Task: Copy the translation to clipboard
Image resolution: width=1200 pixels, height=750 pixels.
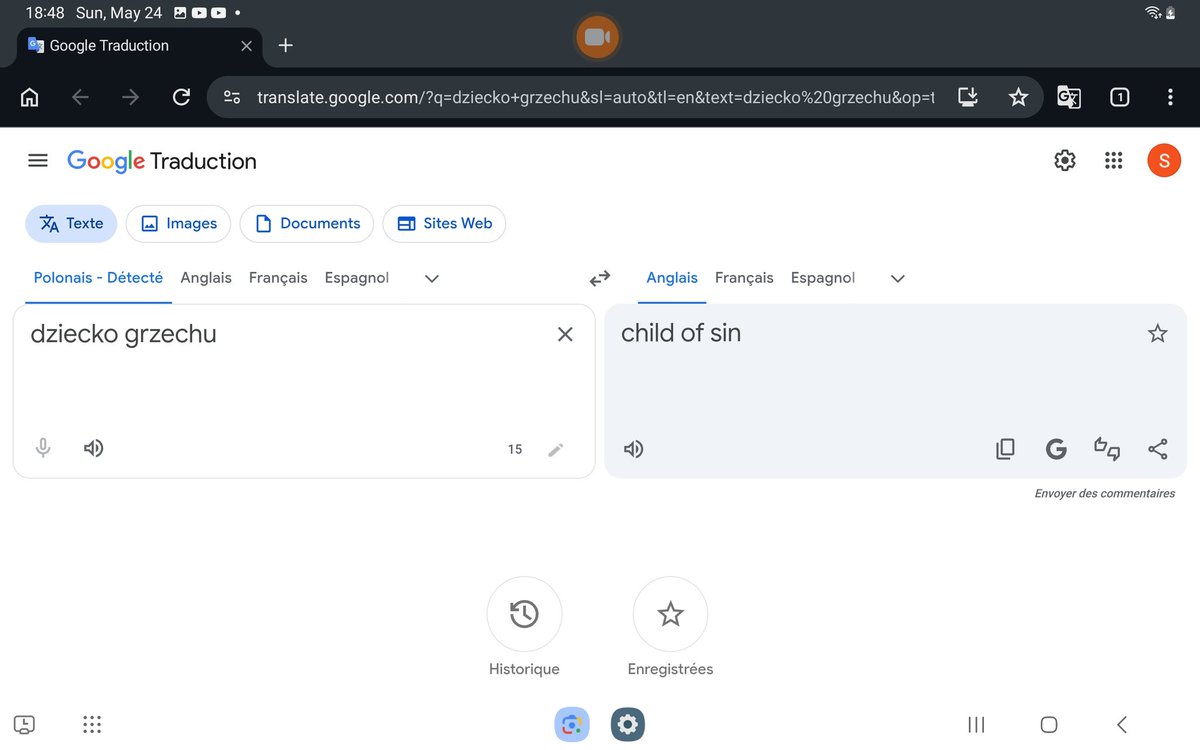Action: [1005, 449]
